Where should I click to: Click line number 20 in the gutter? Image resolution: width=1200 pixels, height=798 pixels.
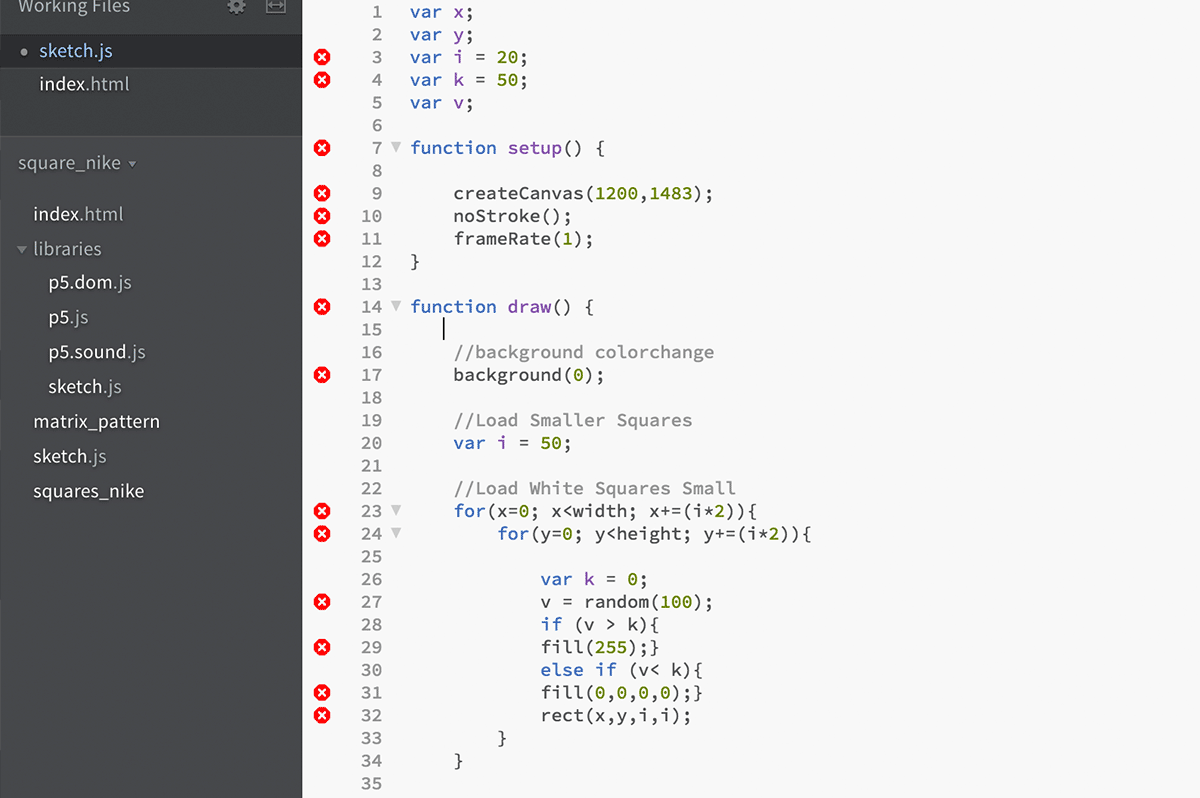point(371,443)
